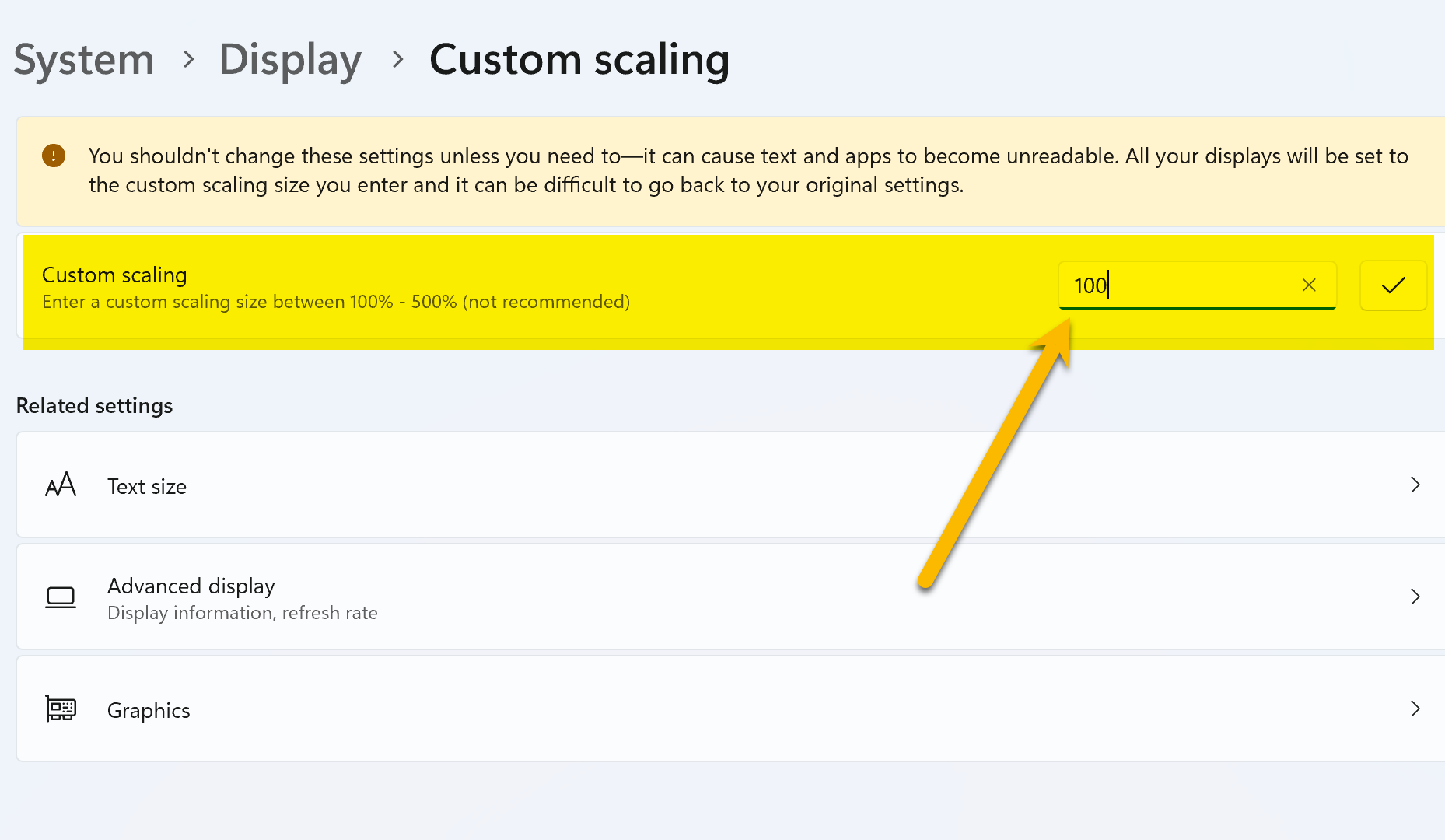Image resolution: width=1445 pixels, height=840 pixels.
Task: Click the Custom scaling breadcrumb title
Action: (x=579, y=58)
